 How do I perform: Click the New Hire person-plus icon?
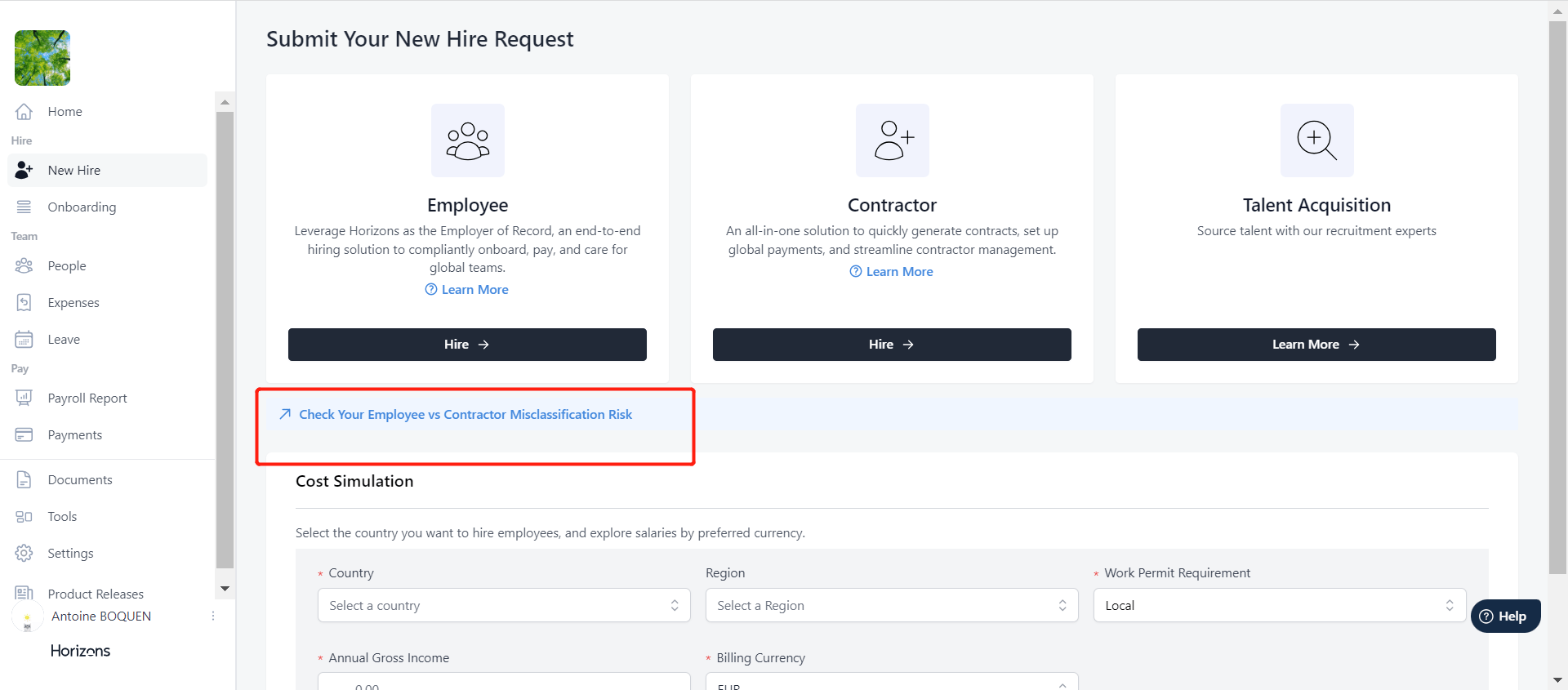click(x=24, y=171)
